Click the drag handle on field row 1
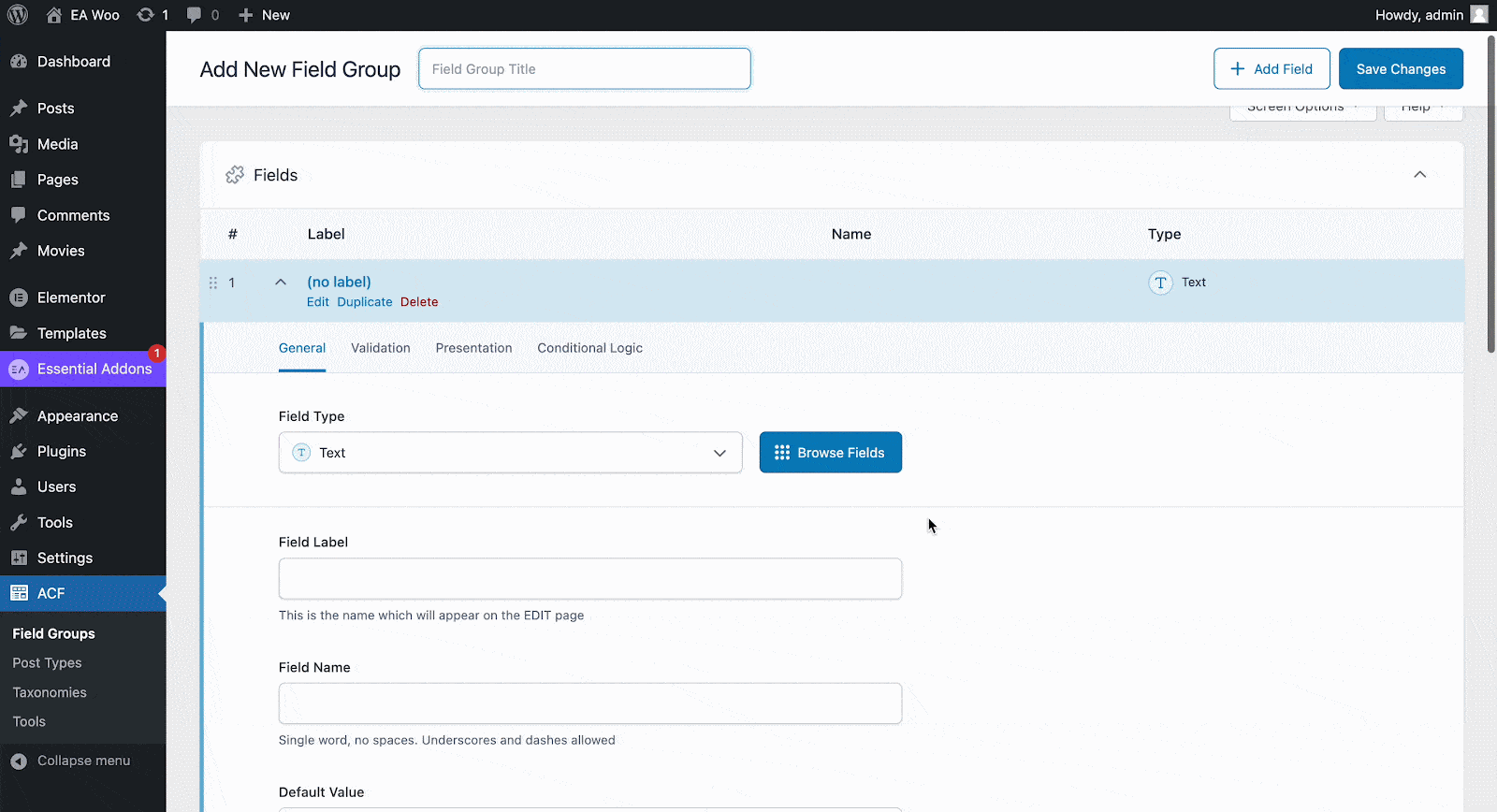The image size is (1497, 812). point(213,283)
